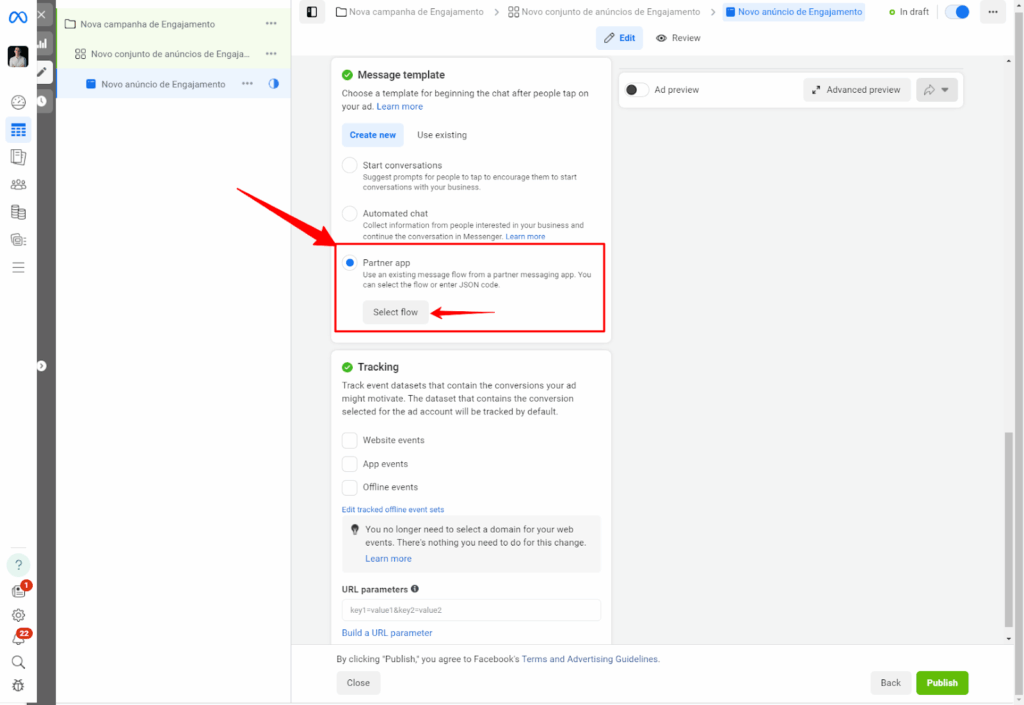
Task: Select the Automated chat radio option
Action: tap(349, 213)
